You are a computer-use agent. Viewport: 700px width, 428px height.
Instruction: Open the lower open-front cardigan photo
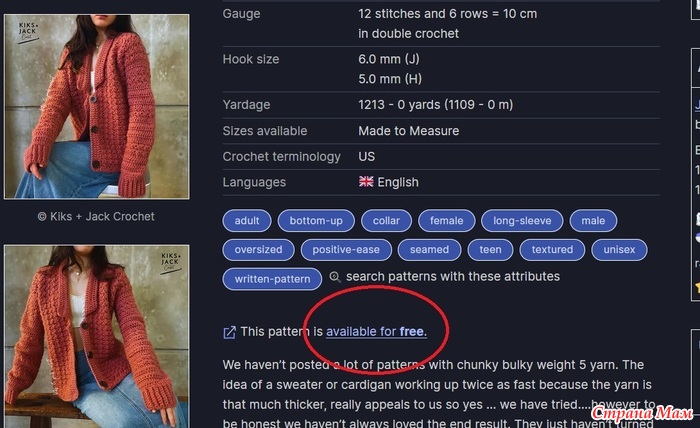pos(96,336)
